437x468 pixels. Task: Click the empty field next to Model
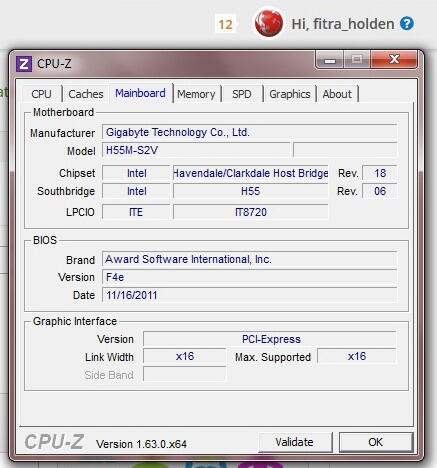point(345,150)
